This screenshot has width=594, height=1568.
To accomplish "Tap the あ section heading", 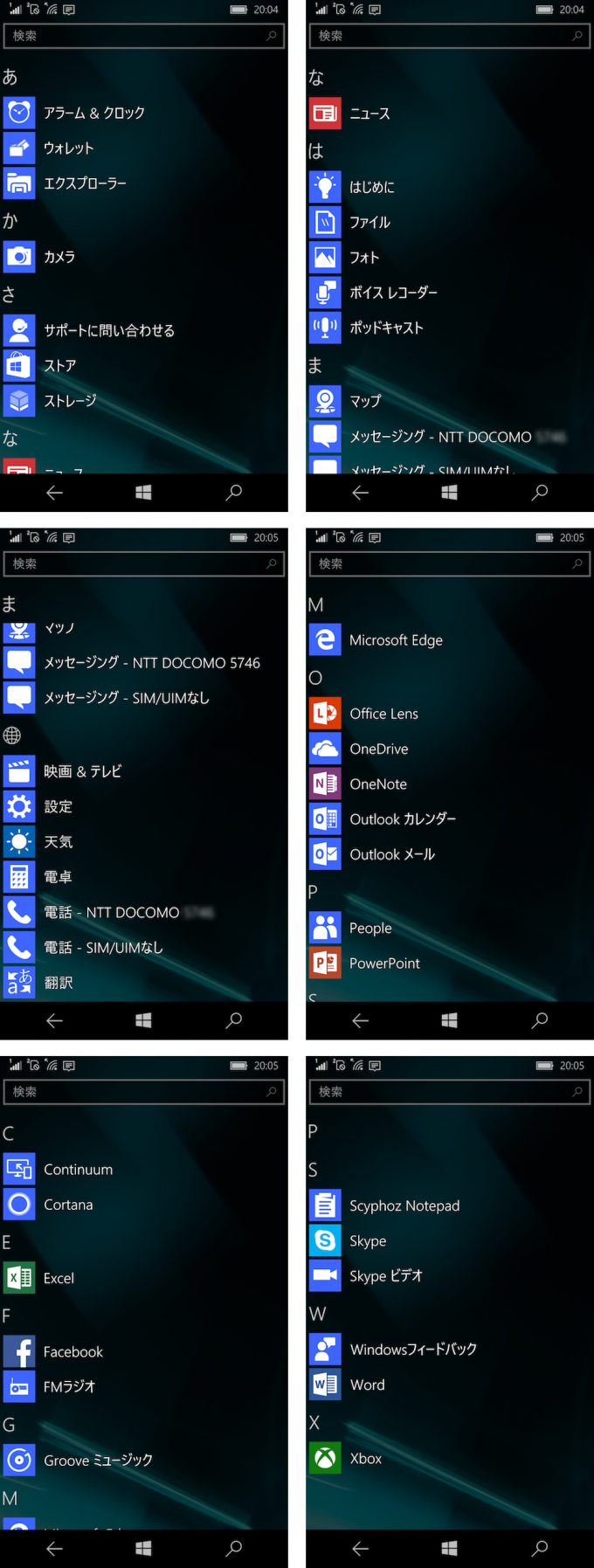I will (10, 77).
